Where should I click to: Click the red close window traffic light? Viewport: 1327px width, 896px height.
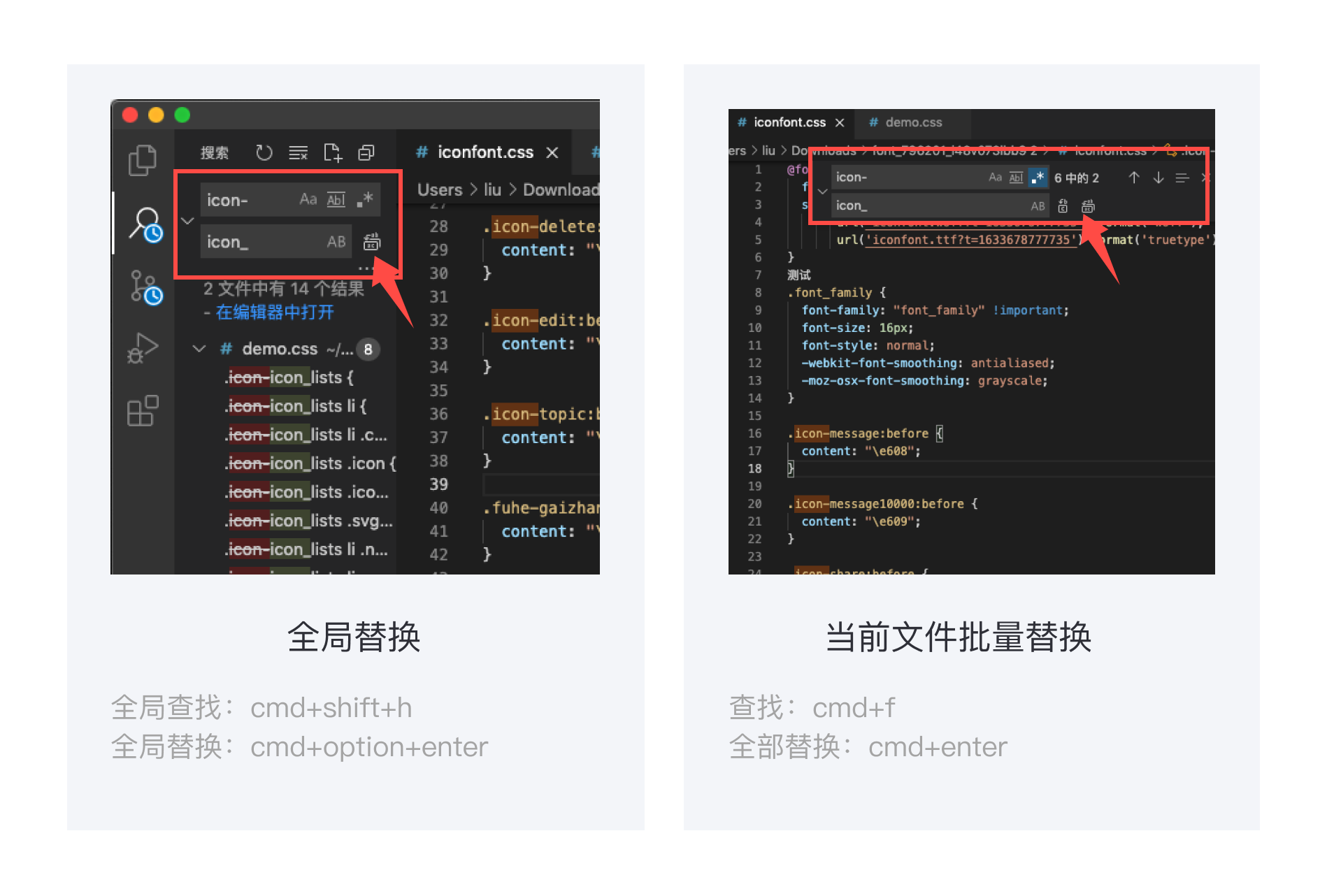click(130, 115)
